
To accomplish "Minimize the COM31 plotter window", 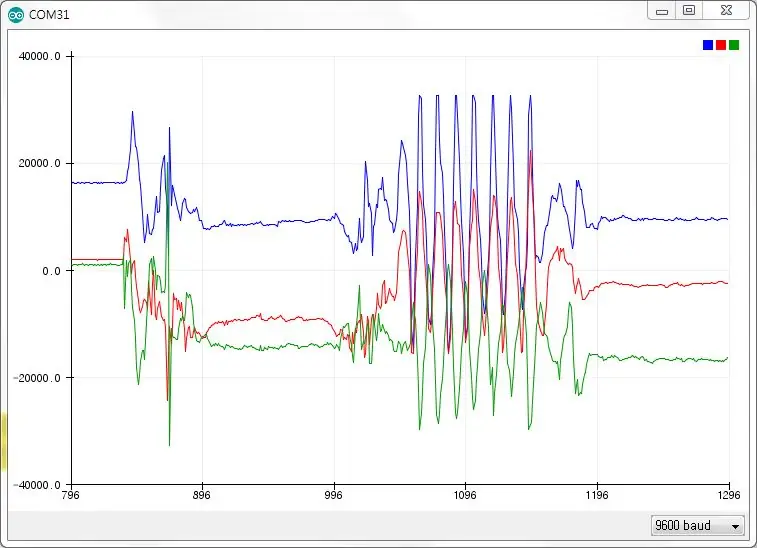I will tap(662, 11).
